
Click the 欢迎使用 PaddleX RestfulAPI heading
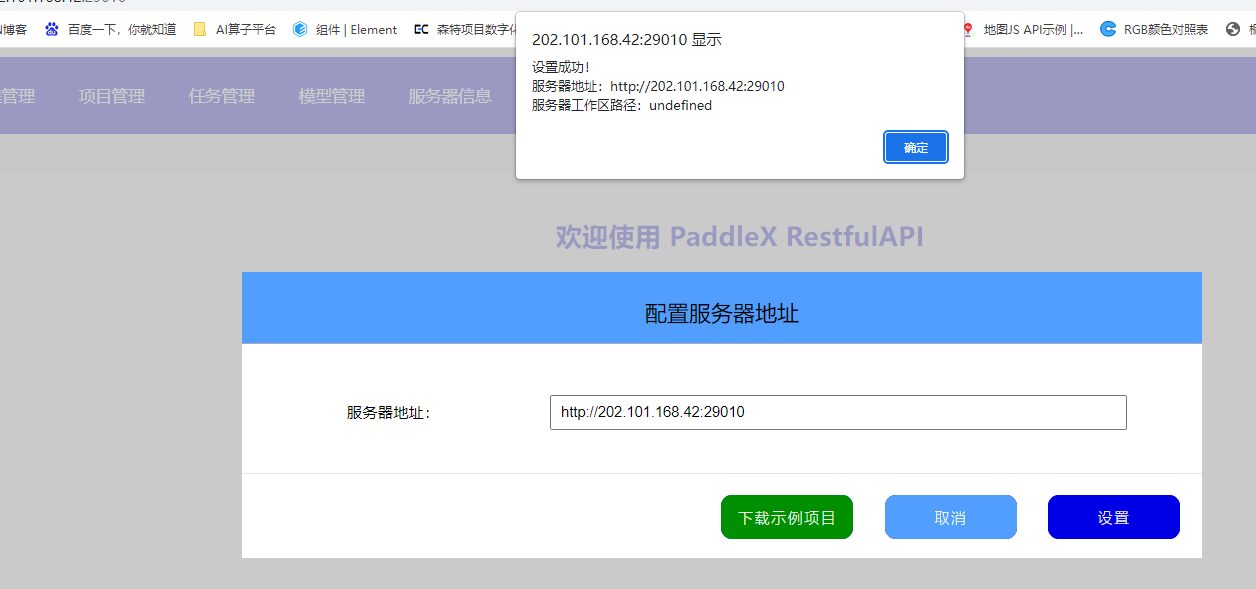click(x=740, y=237)
